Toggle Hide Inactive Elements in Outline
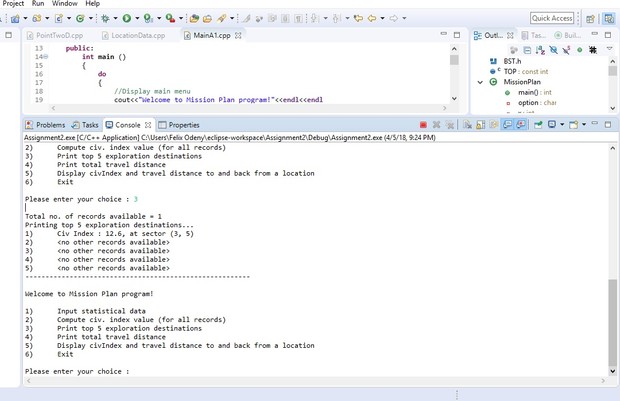The image size is (620, 401). point(593,50)
